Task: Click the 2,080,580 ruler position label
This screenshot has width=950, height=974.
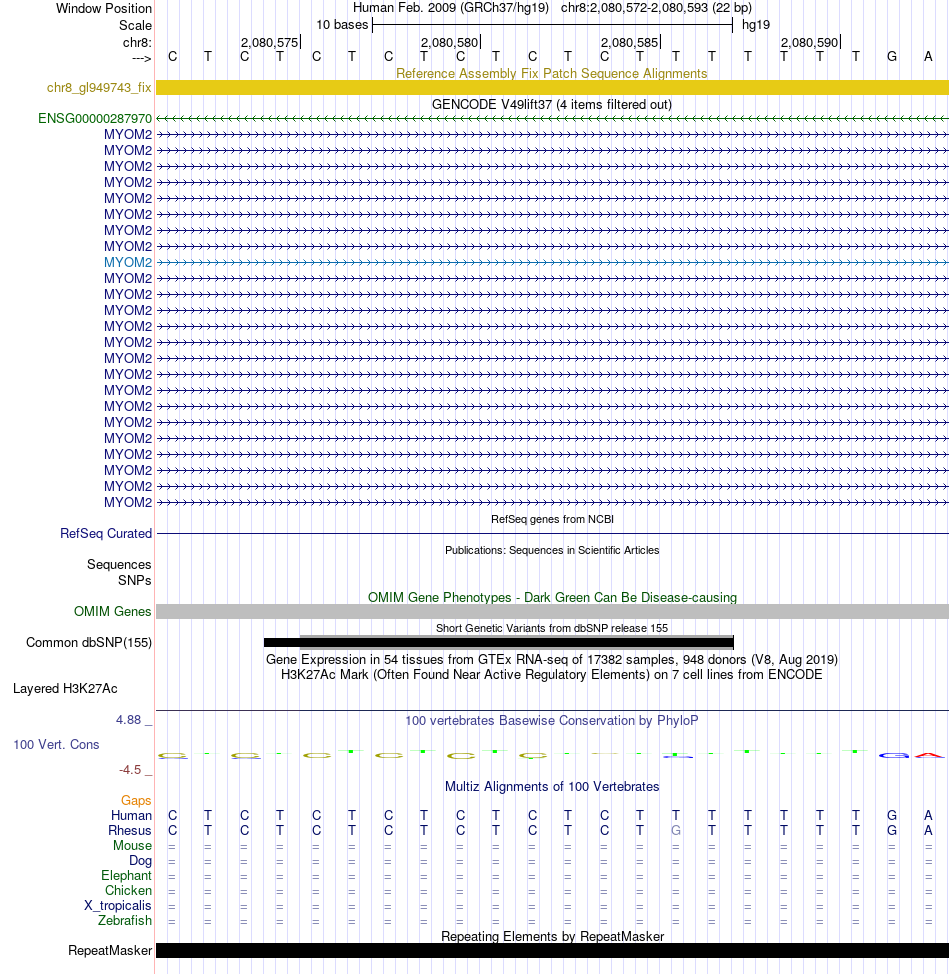Action: 449,42
